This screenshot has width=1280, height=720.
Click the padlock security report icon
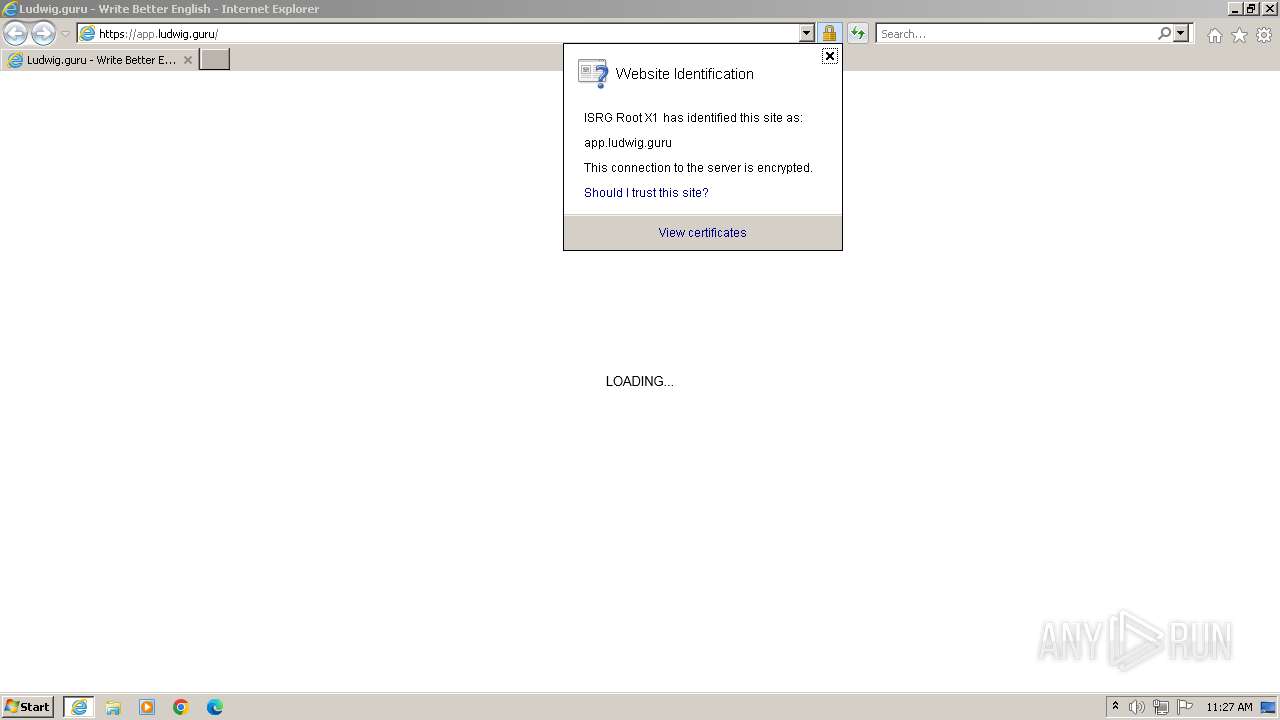[829, 34]
